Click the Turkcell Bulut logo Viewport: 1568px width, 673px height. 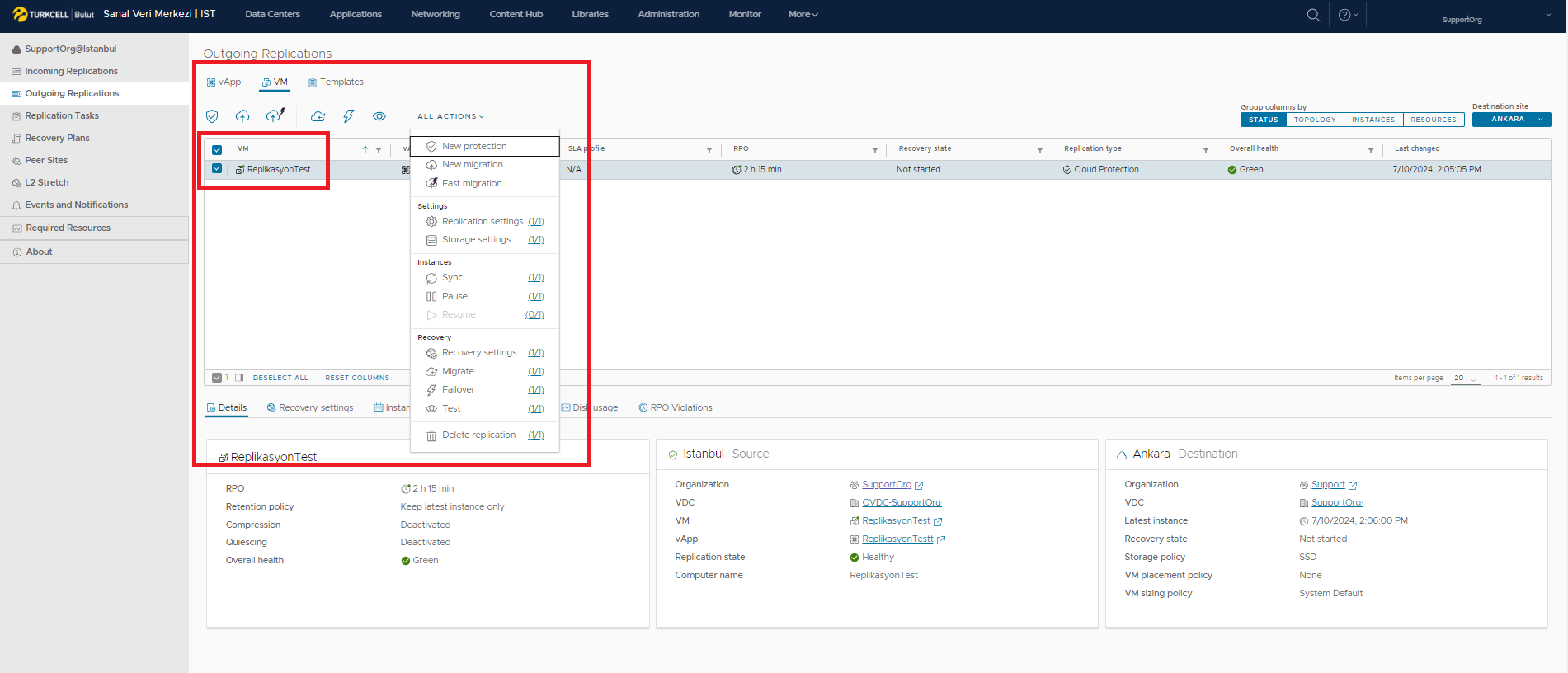pyautogui.click(x=54, y=14)
